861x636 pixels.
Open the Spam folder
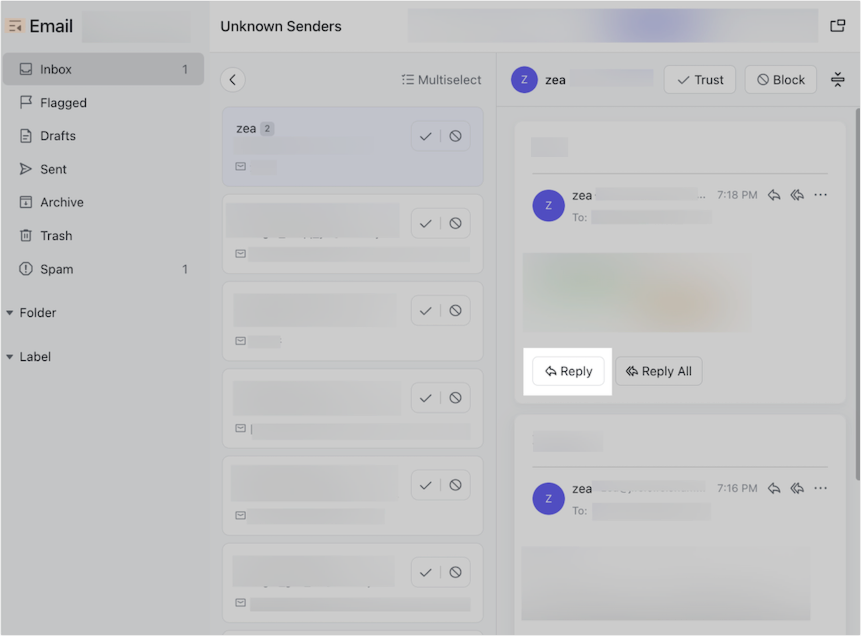pyautogui.click(x=103, y=269)
